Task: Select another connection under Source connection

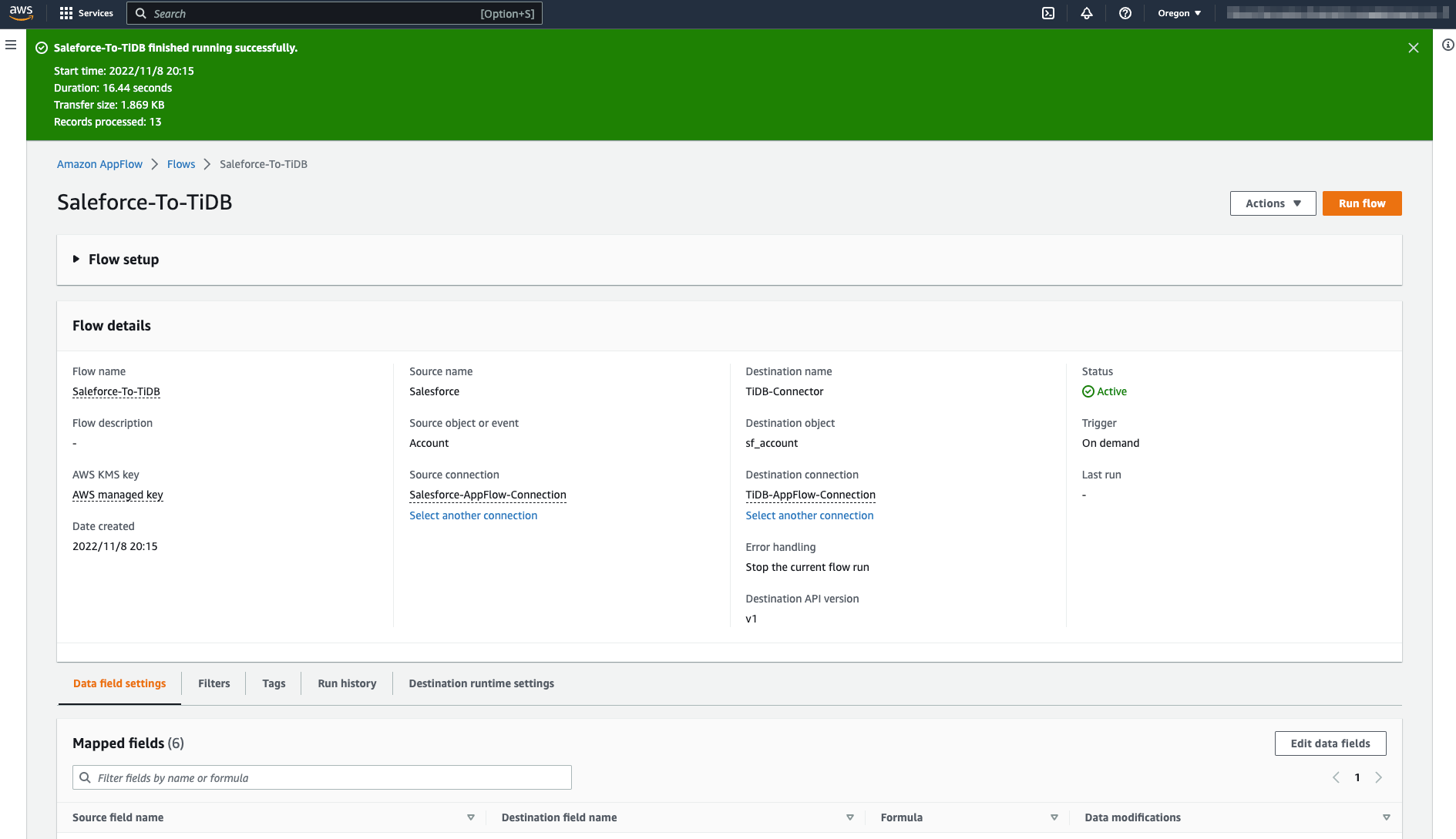Action: click(x=473, y=515)
